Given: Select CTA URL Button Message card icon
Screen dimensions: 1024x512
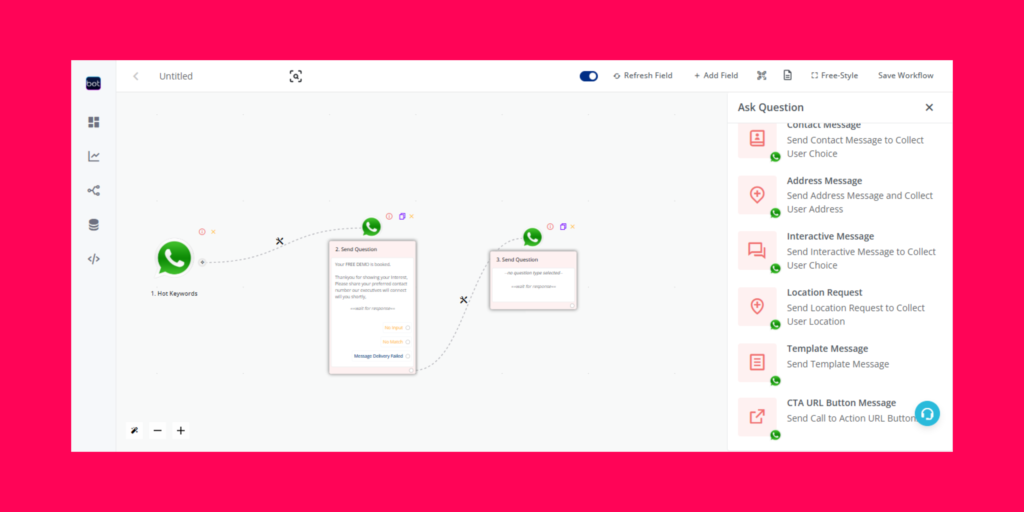Looking at the screenshot, I should point(757,417).
